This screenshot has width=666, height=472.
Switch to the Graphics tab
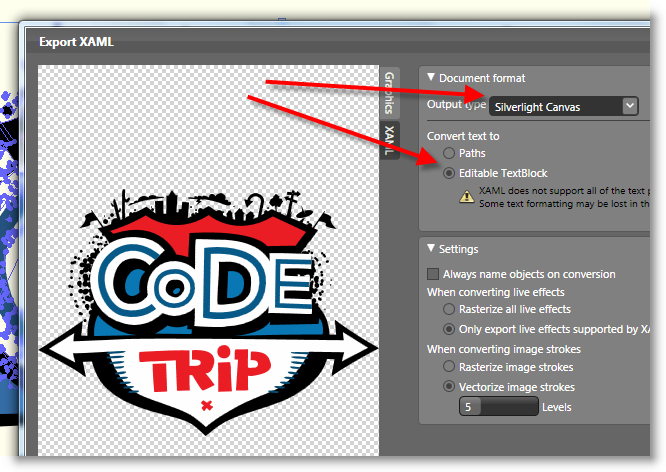(389, 93)
